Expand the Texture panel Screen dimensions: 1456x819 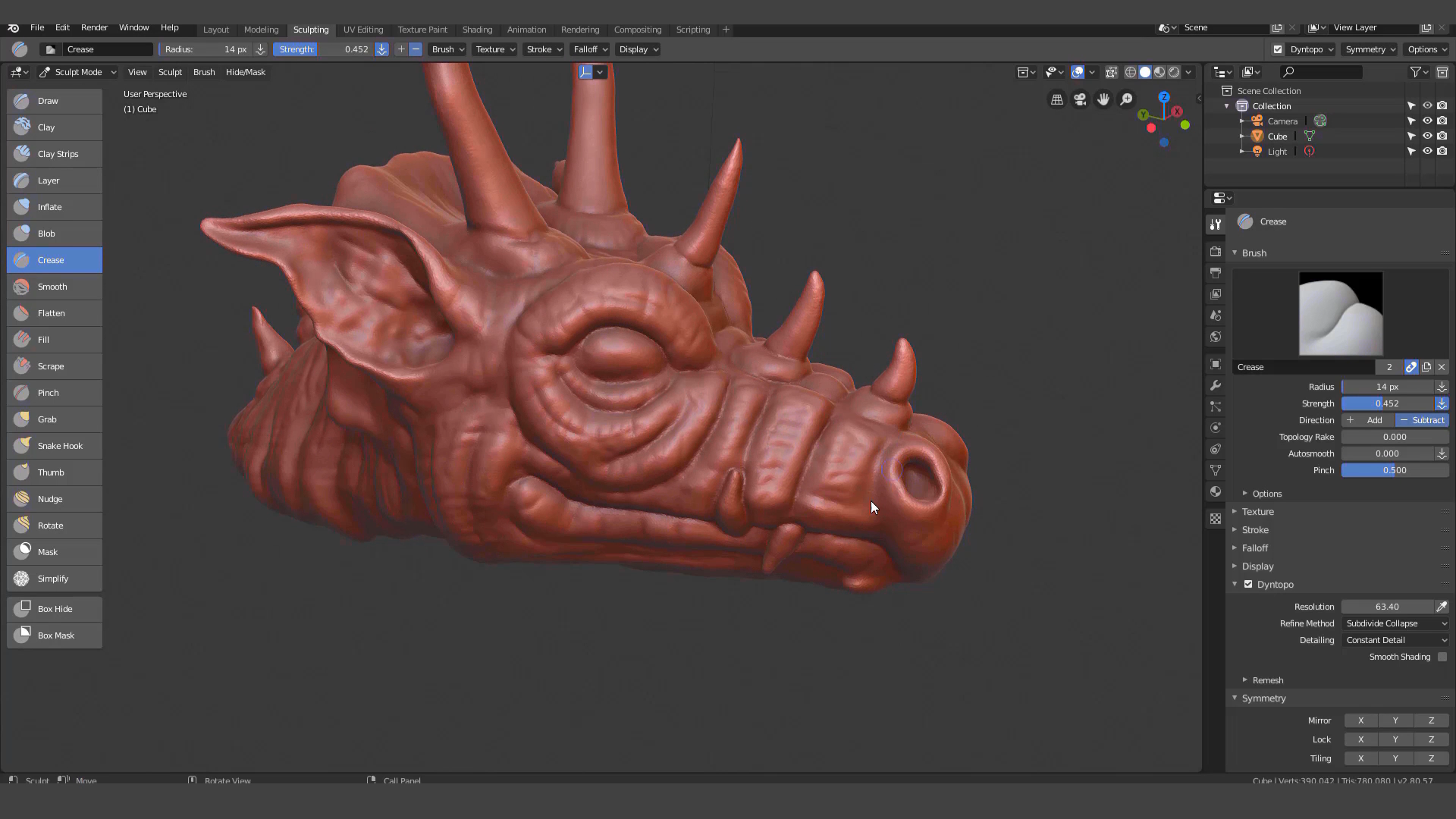pos(1258,512)
